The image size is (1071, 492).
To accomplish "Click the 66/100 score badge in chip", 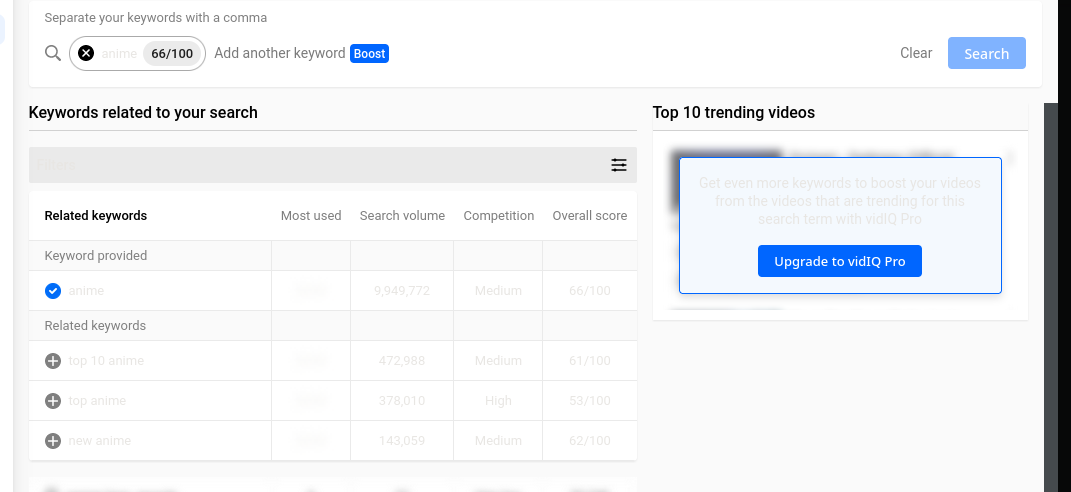I will (x=172, y=53).
